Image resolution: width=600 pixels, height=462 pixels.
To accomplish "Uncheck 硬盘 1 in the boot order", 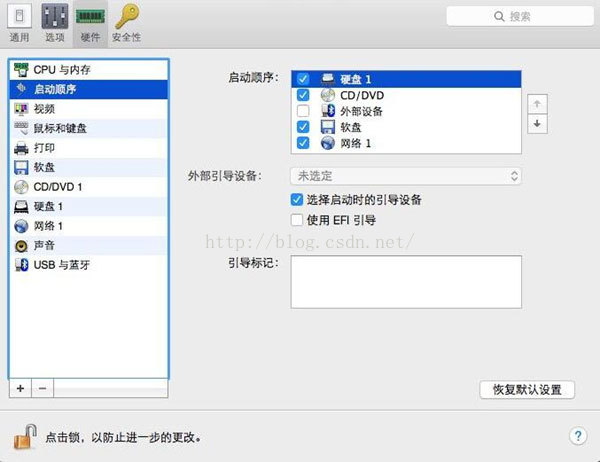I will (303, 79).
